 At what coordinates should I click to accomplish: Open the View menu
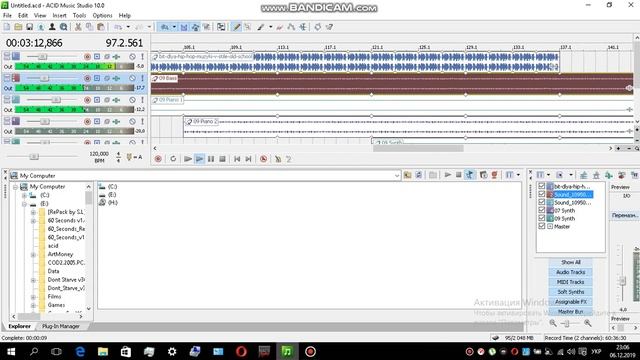40,16
